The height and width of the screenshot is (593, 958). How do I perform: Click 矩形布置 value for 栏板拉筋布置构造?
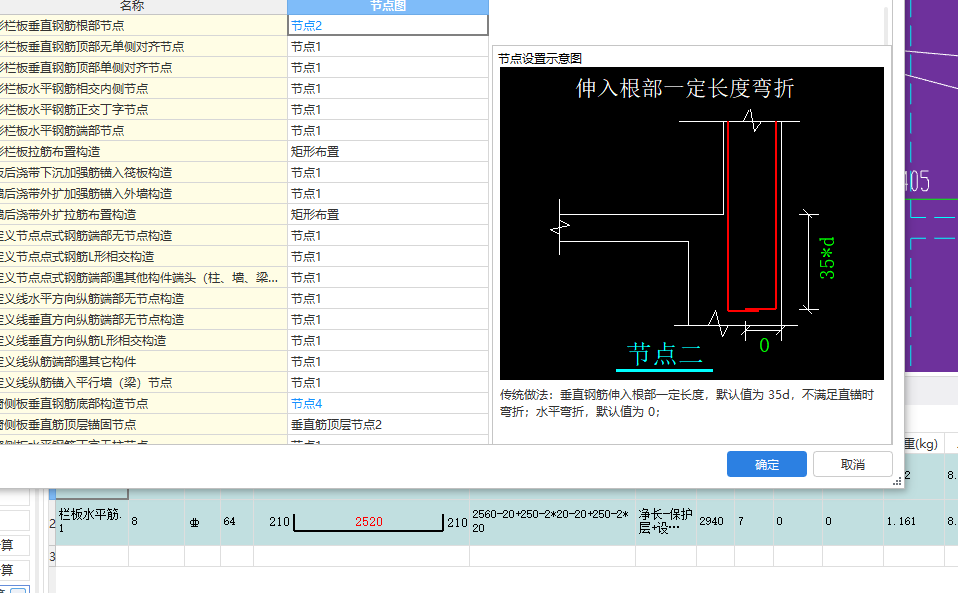point(387,151)
